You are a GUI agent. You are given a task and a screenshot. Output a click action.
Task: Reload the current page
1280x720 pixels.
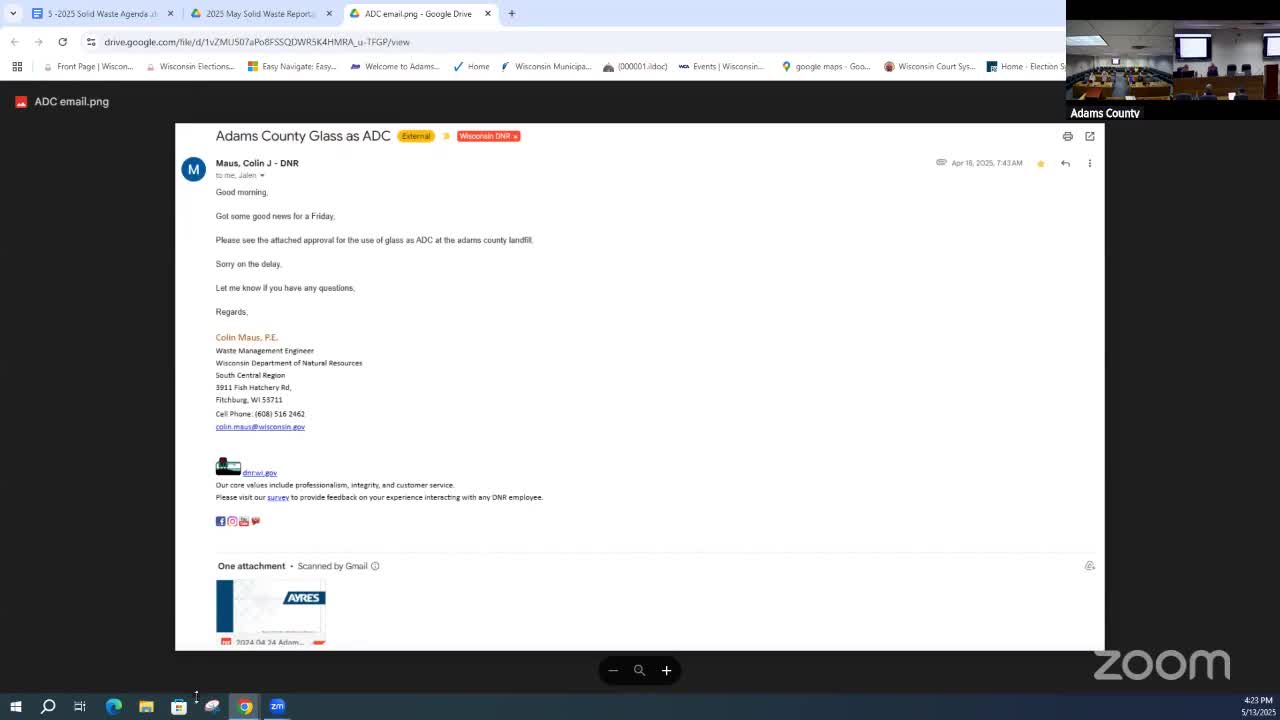(x=62, y=42)
